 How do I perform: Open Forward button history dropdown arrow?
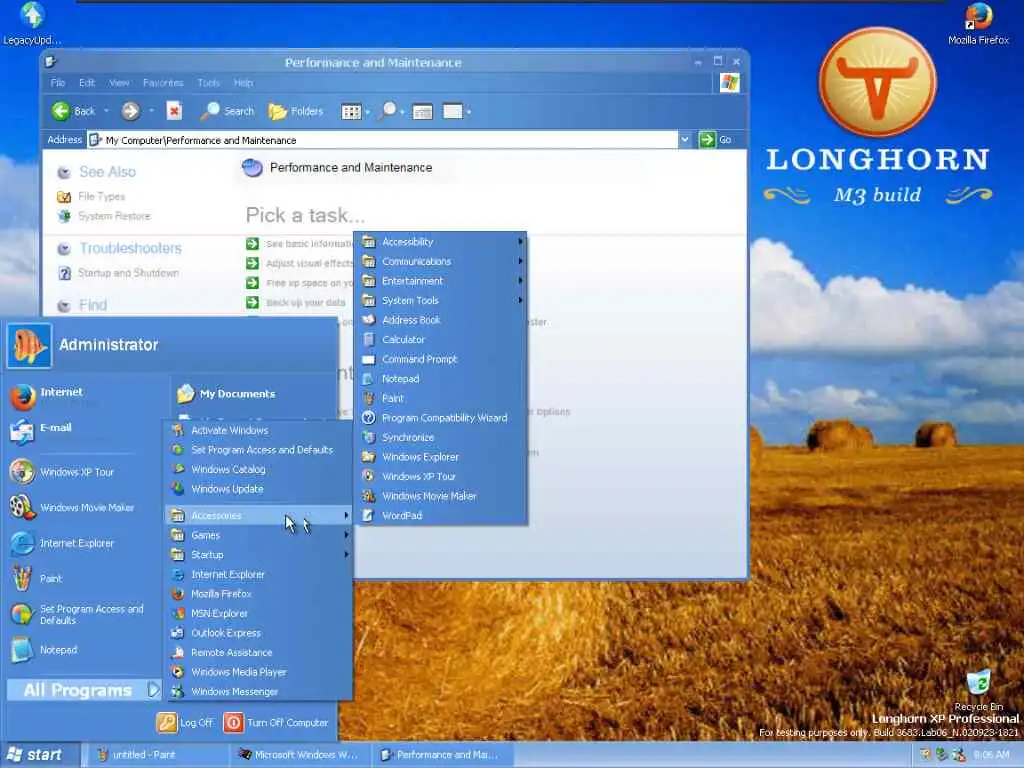pyautogui.click(x=151, y=111)
